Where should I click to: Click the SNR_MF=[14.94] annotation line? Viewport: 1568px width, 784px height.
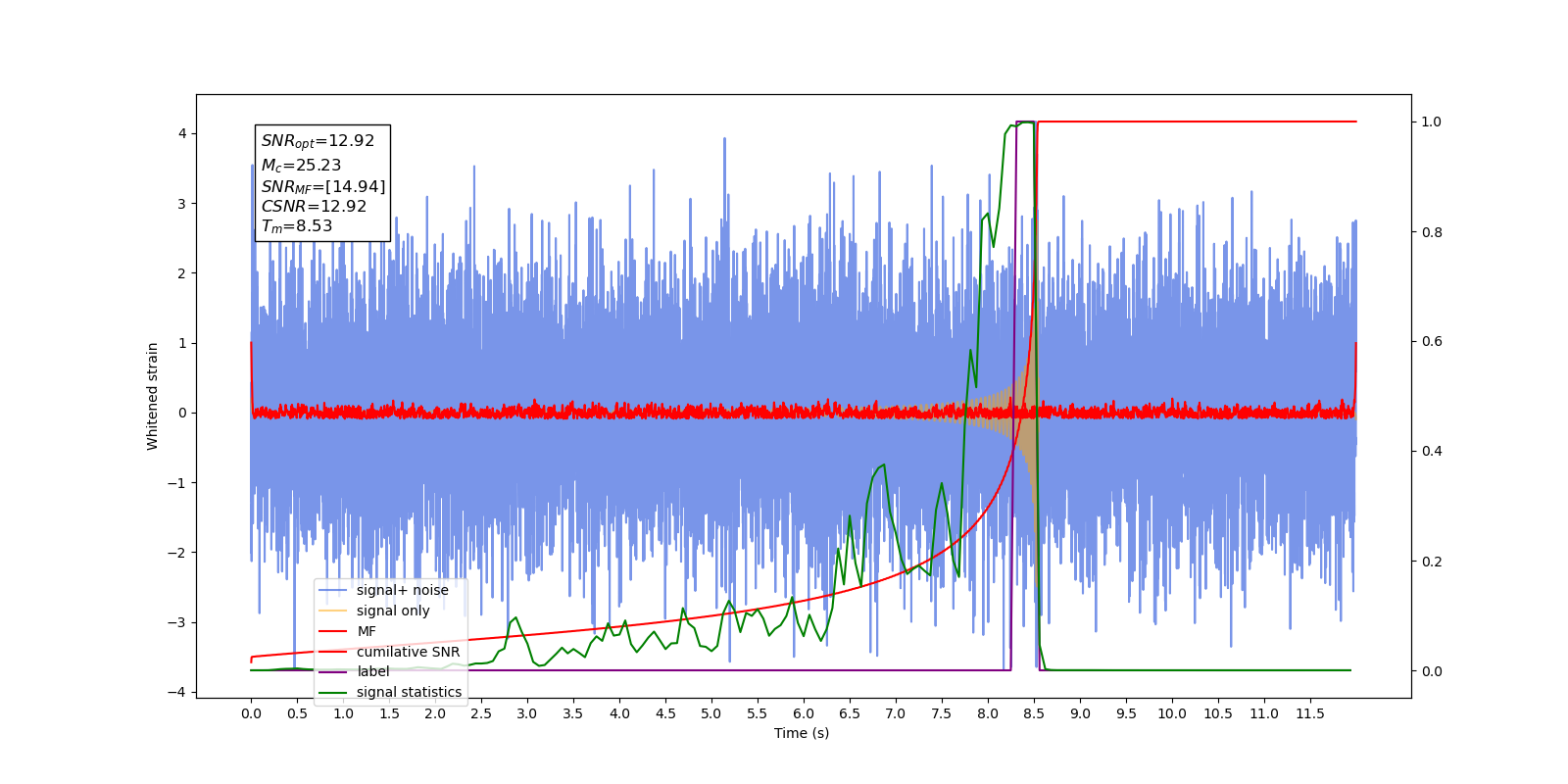pos(323,186)
